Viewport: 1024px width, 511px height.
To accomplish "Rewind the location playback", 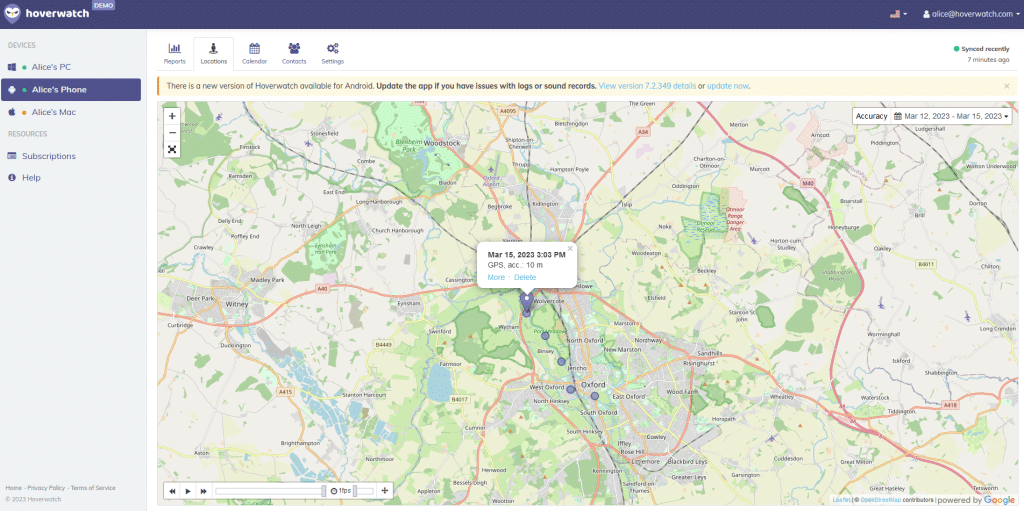I will 172,491.
